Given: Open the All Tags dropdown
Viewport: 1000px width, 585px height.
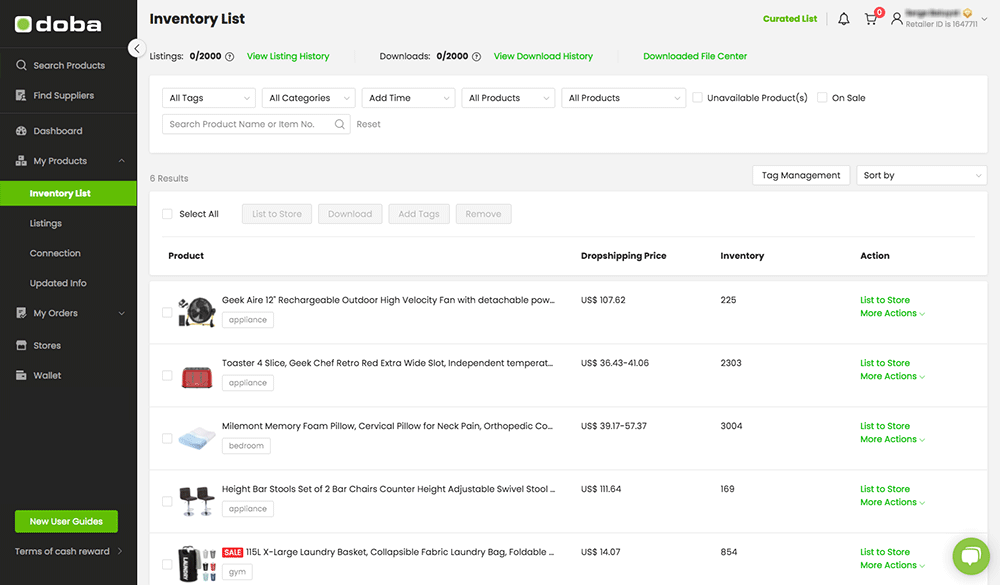Looking at the screenshot, I should click(x=208, y=98).
